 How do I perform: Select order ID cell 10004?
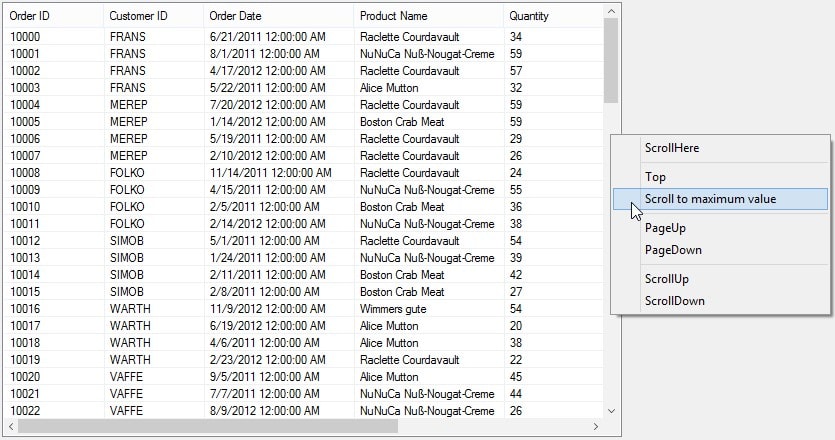coord(54,105)
